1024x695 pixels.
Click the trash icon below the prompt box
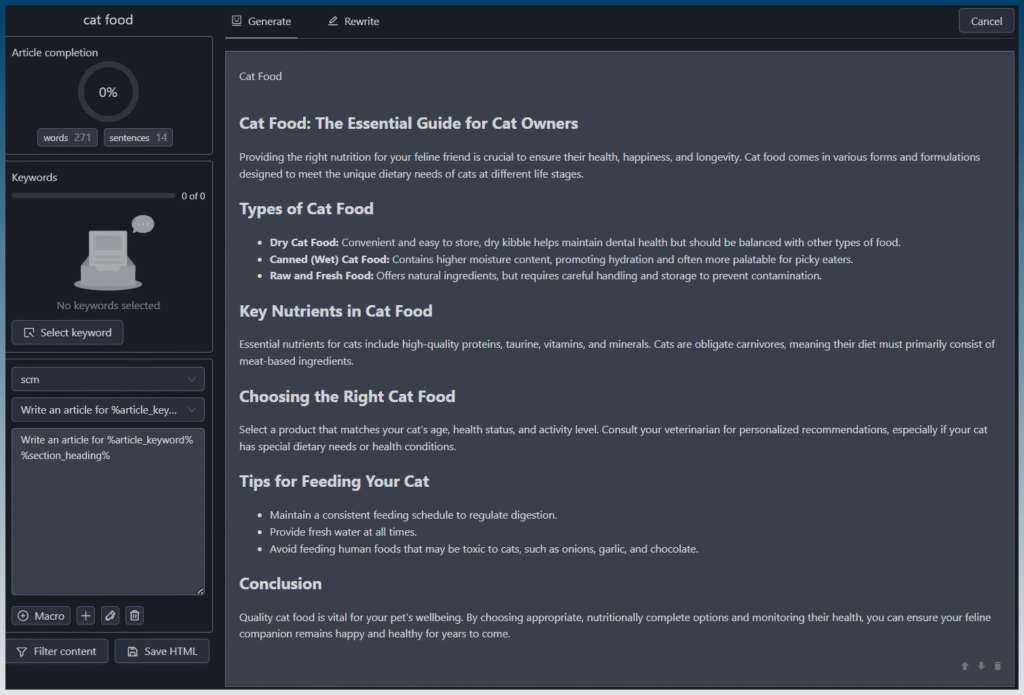(x=135, y=616)
